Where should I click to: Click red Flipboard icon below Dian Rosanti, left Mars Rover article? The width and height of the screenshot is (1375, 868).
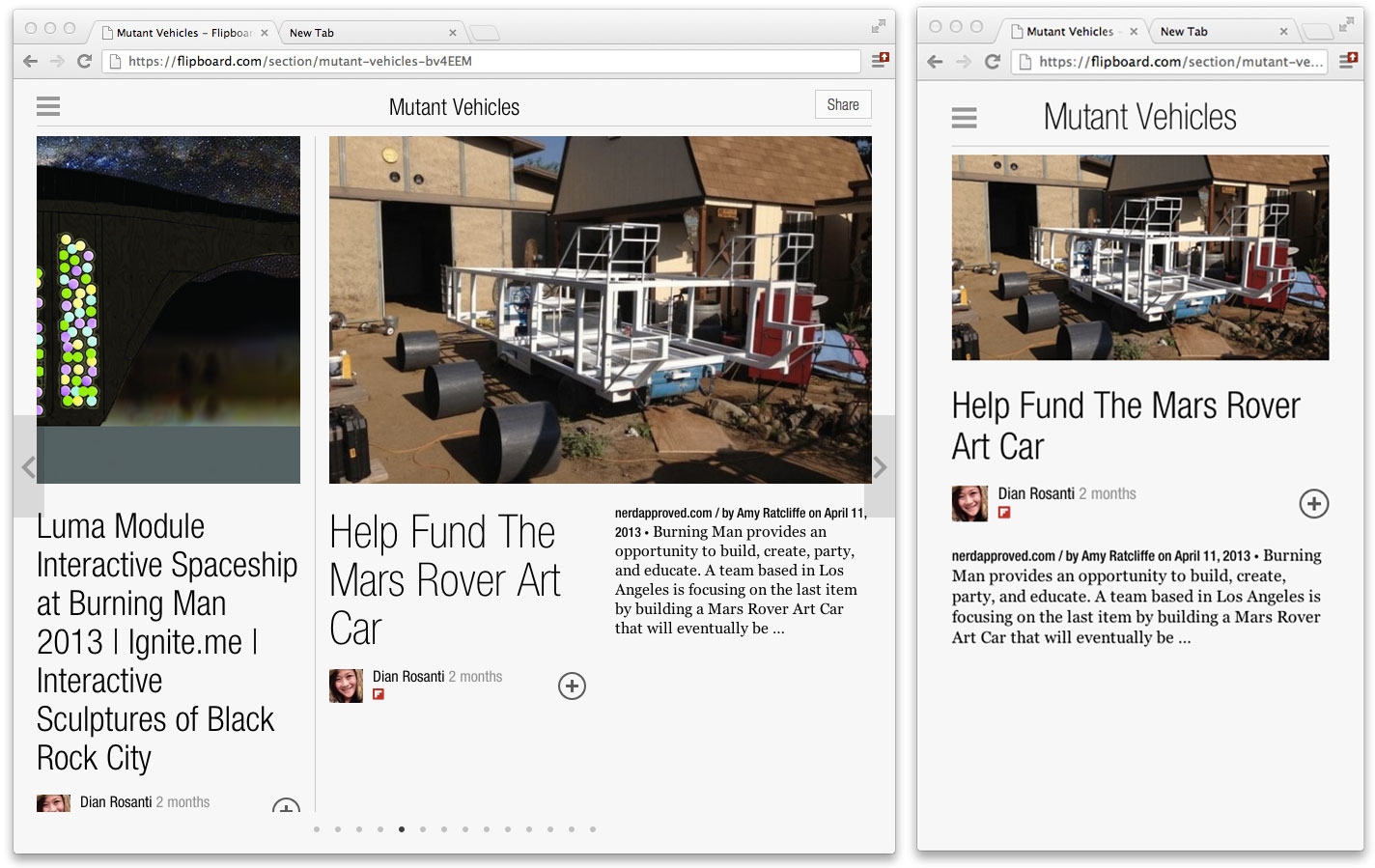[x=379, y=694]
